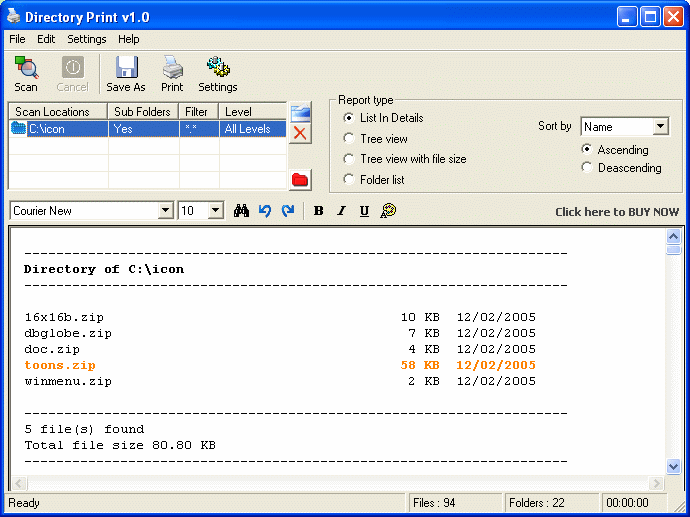Click the *.* filter cell
Viewport: 690px width, 517px height.
pos(199,128)
